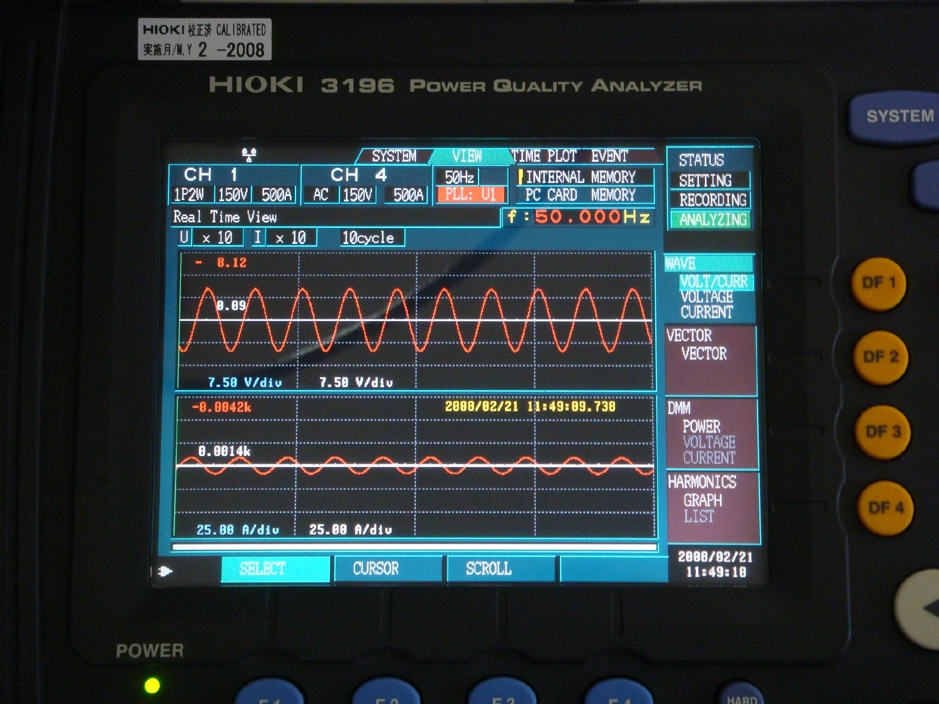Screen dimensions: 939x704
Task: Select VOLT/CURR under the WAVE menu
Action: point(714,281)
